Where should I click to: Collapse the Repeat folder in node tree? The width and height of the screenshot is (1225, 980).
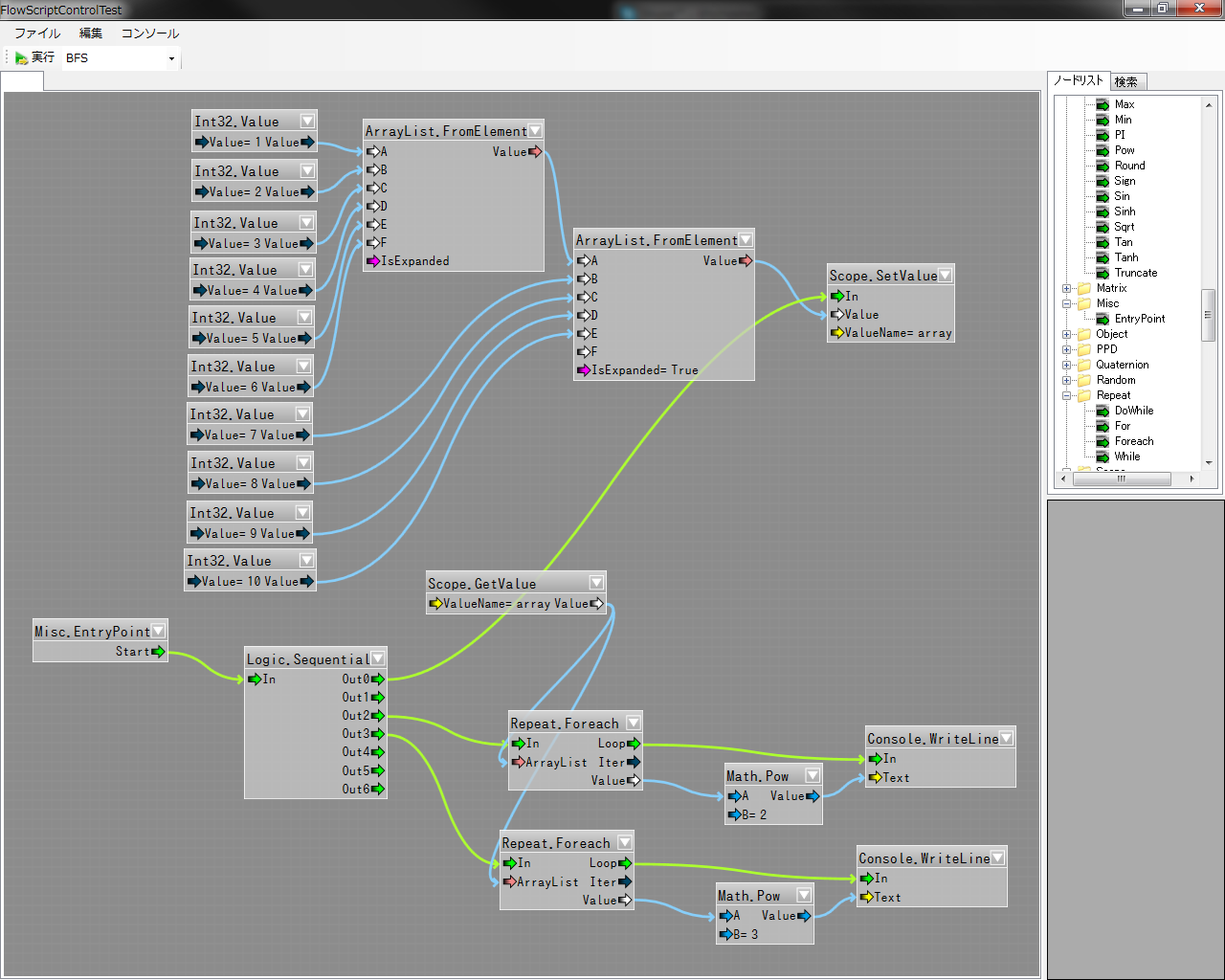1066,395
